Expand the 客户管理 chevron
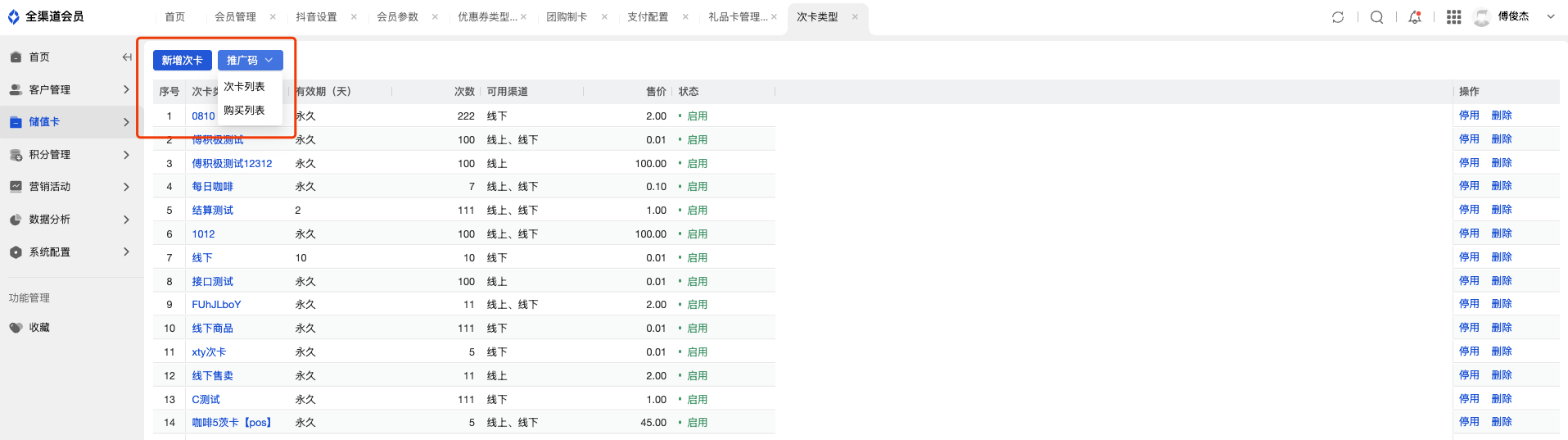 click(x=126, y=89)
